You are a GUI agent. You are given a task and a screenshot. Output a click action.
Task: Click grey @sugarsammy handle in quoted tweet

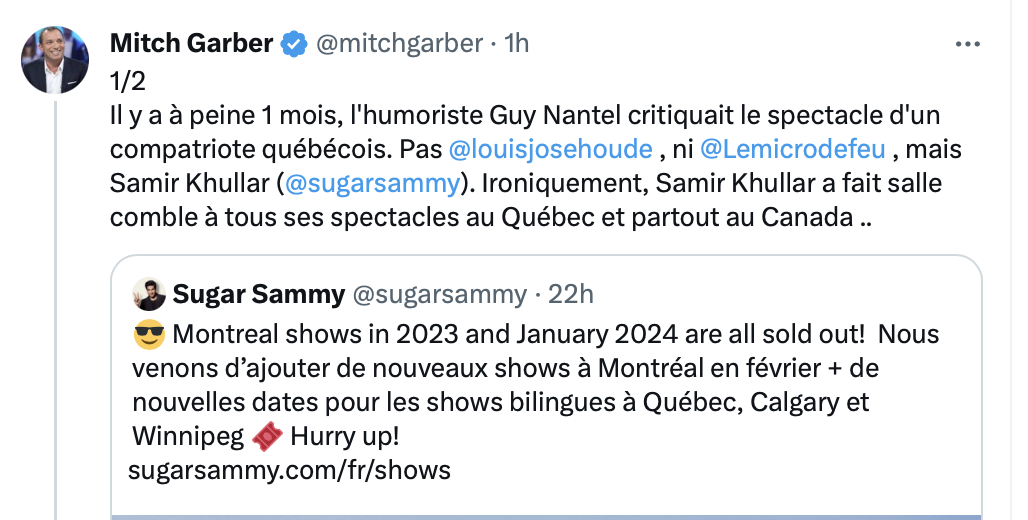pos(439,294)
